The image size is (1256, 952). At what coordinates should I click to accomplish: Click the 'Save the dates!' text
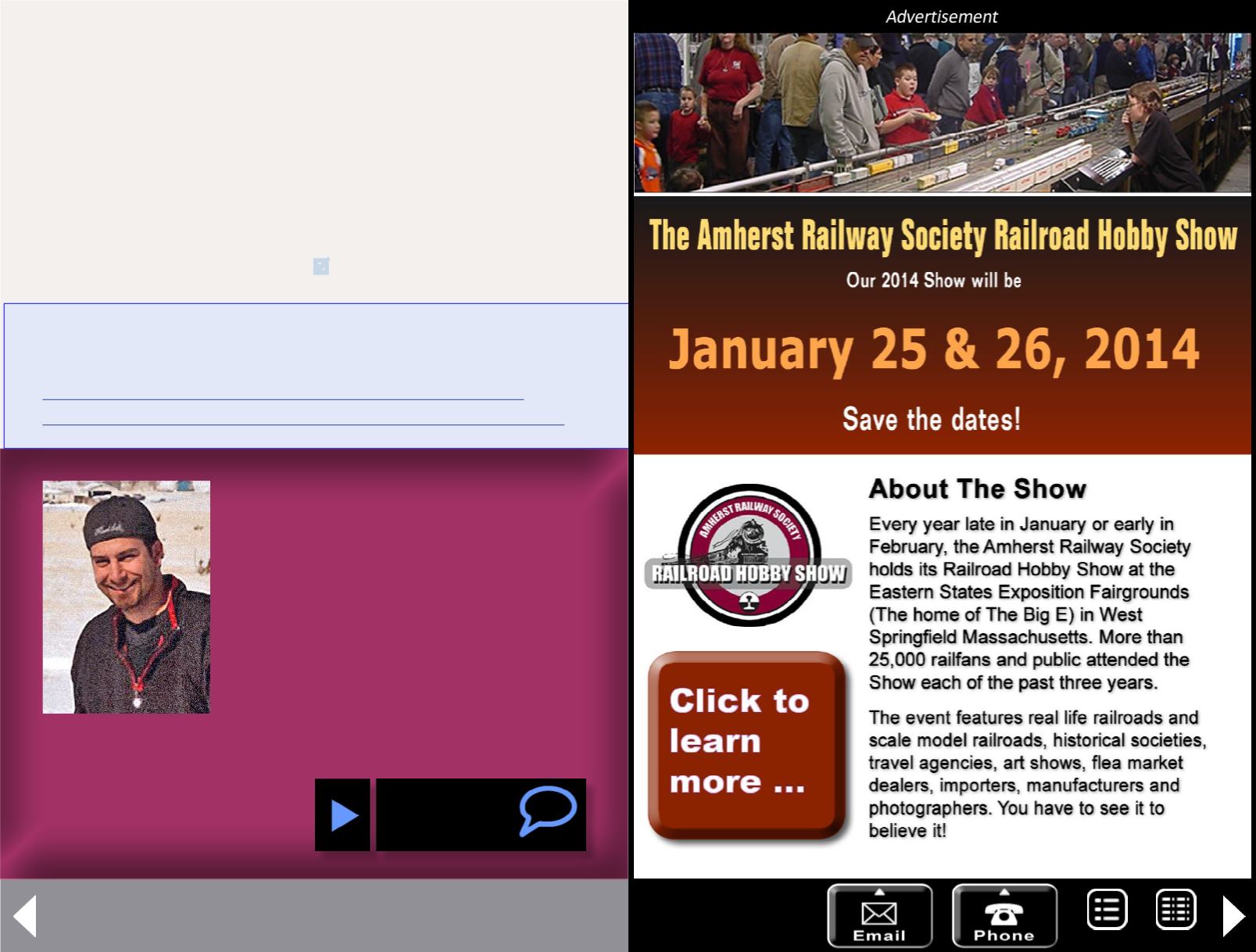932,419
